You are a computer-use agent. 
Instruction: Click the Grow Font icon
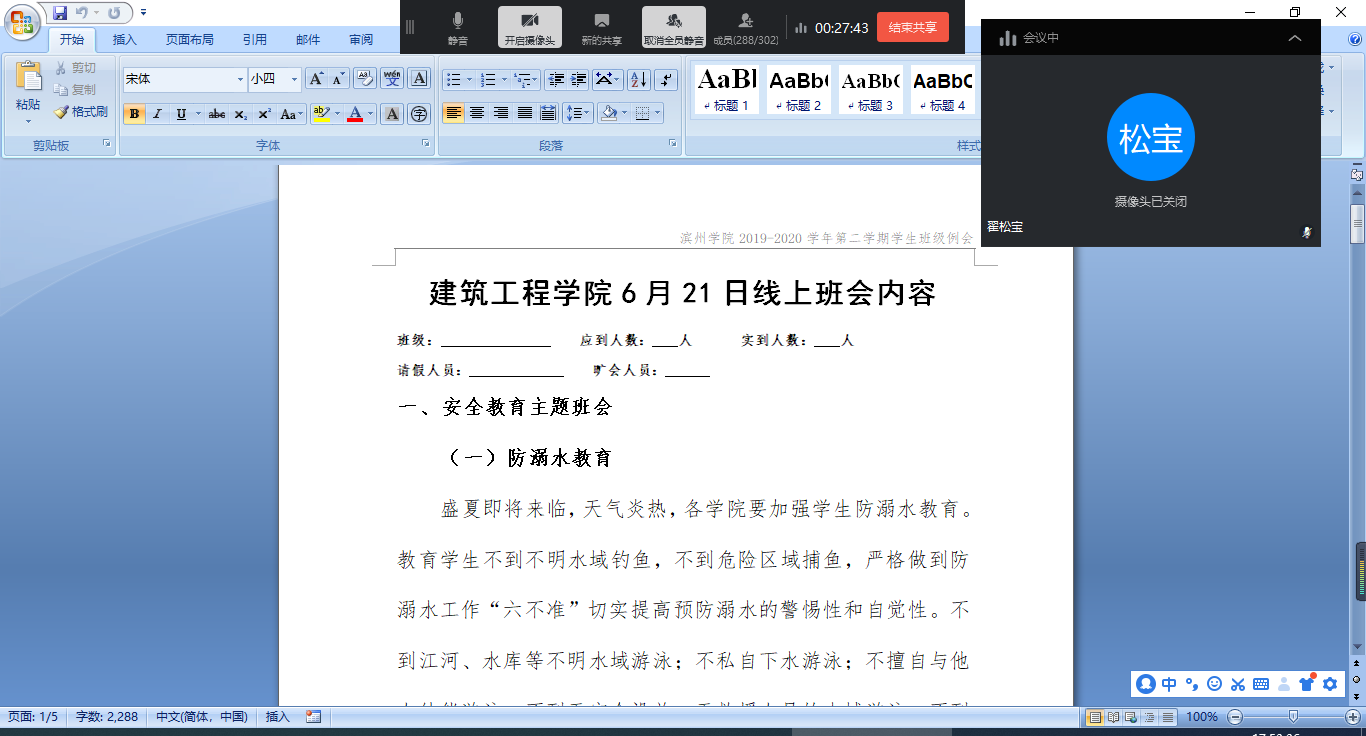pyautogui.click(x=315, y=79)
